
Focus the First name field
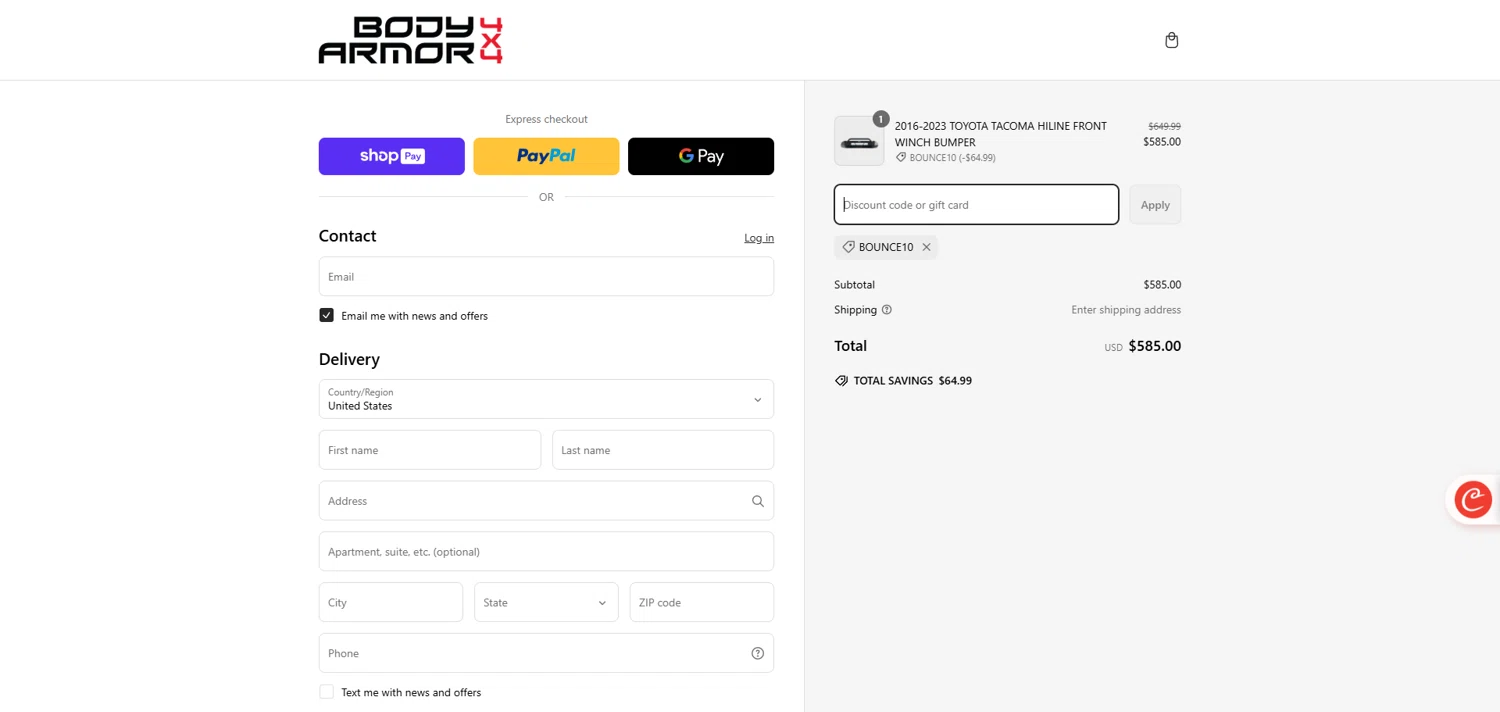click(x=430, y=450)
